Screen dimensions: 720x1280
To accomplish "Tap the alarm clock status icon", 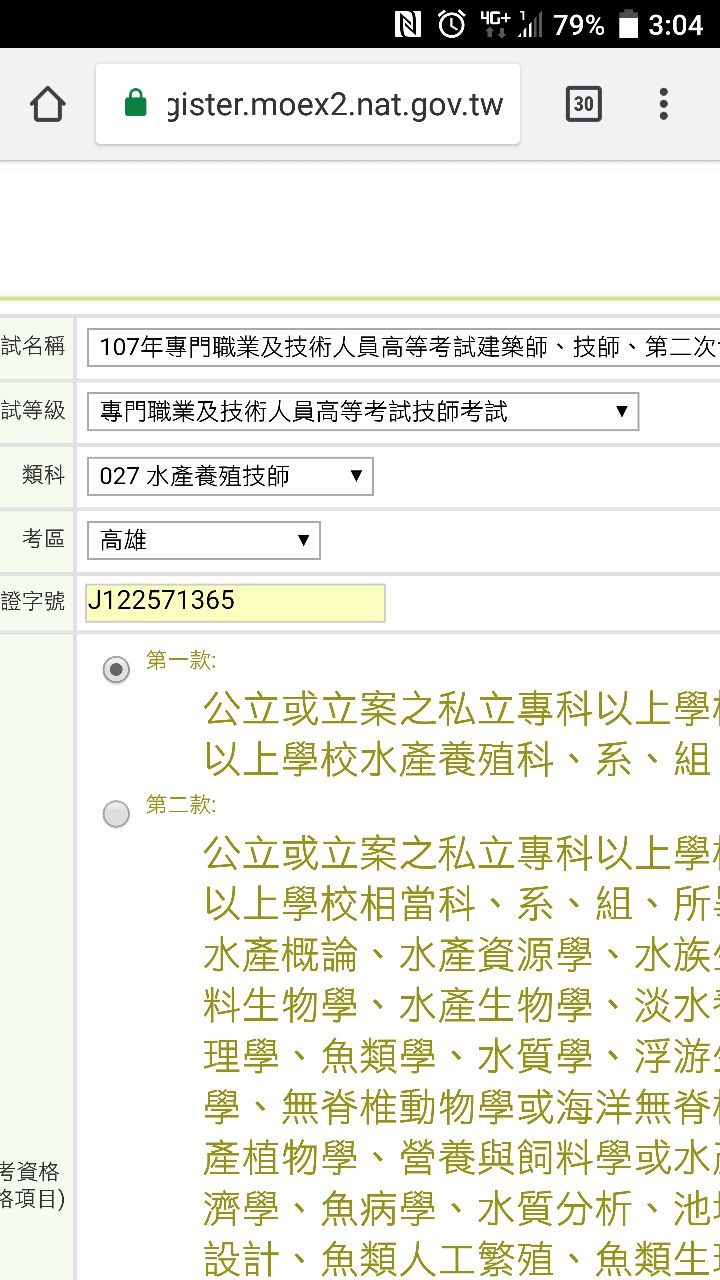I will coord(452,24).
